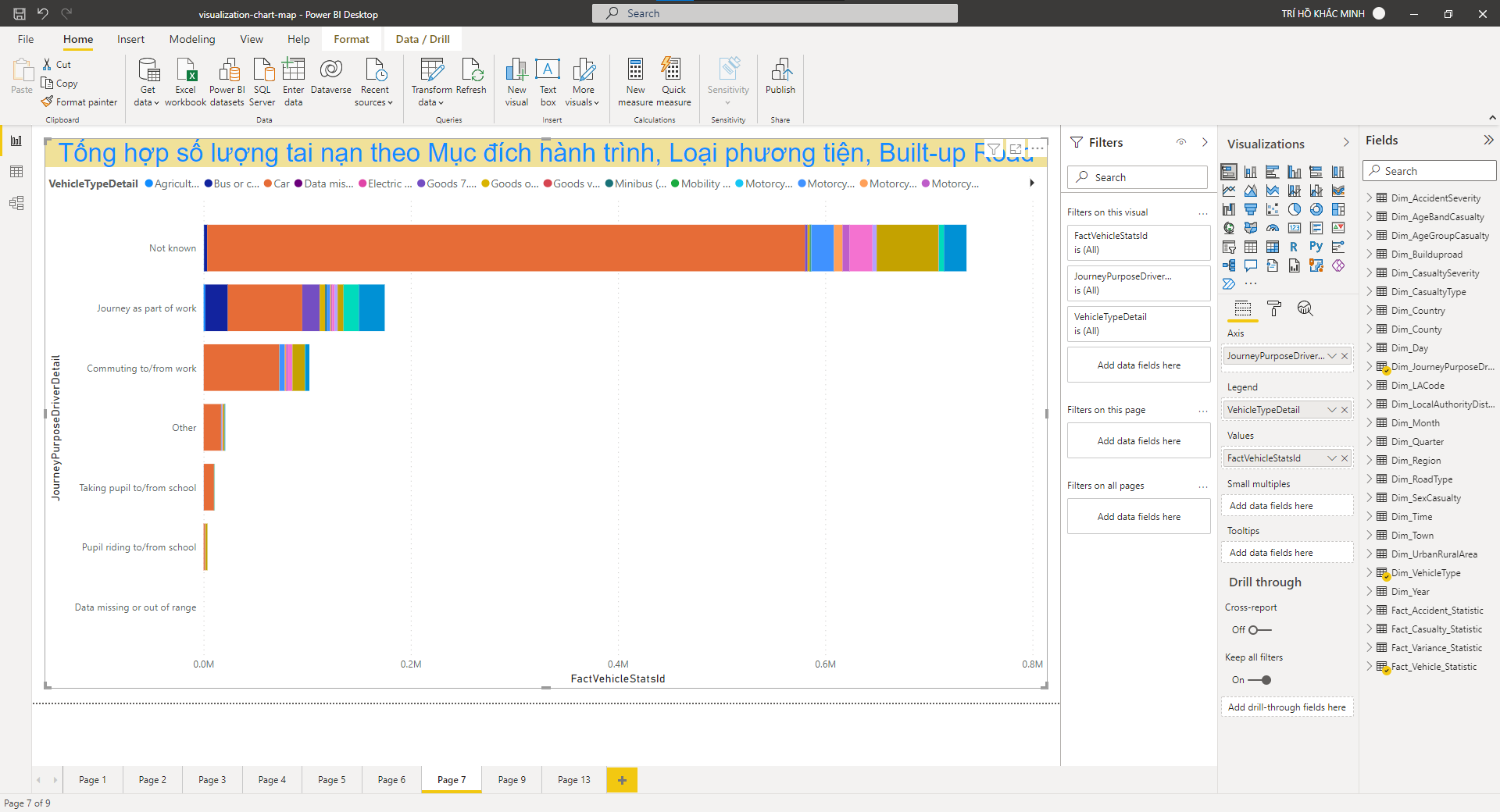Click the Fields pane Search box
The width and height of the screenshot is (1500, 812).
point(1430,171)
